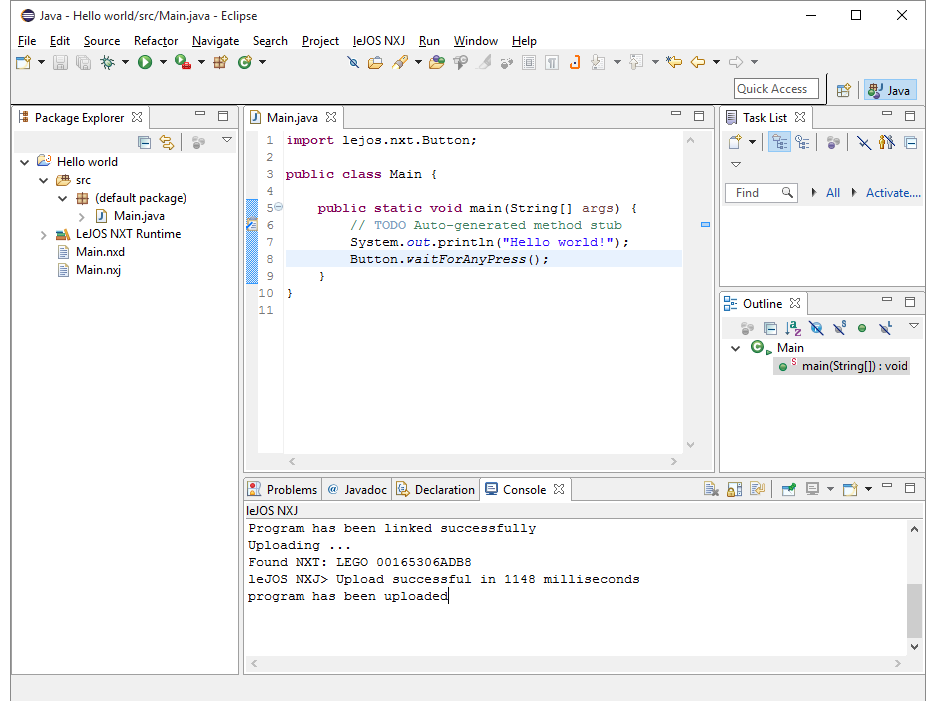This screenshot has height=709, width=930.
Task: Click the Open Perspective icon
Action: pyautogui.click(x=843, y=90)
